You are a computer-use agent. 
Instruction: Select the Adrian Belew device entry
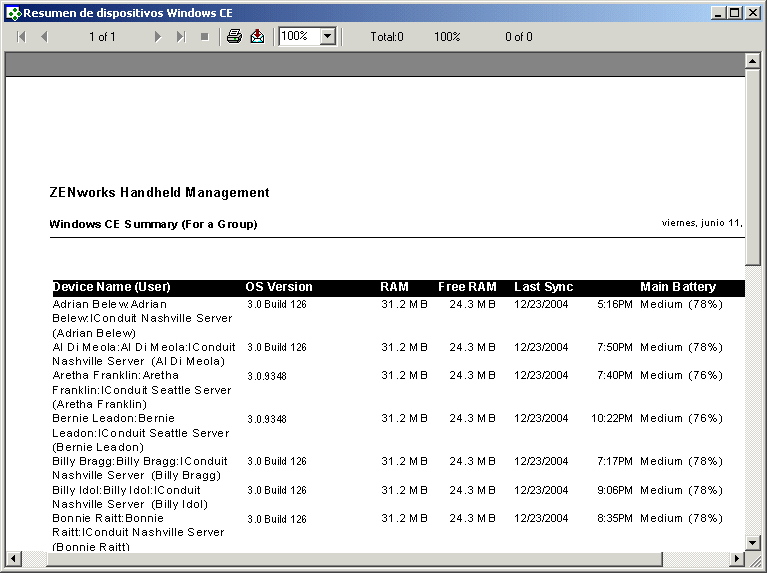coord(109,304)
